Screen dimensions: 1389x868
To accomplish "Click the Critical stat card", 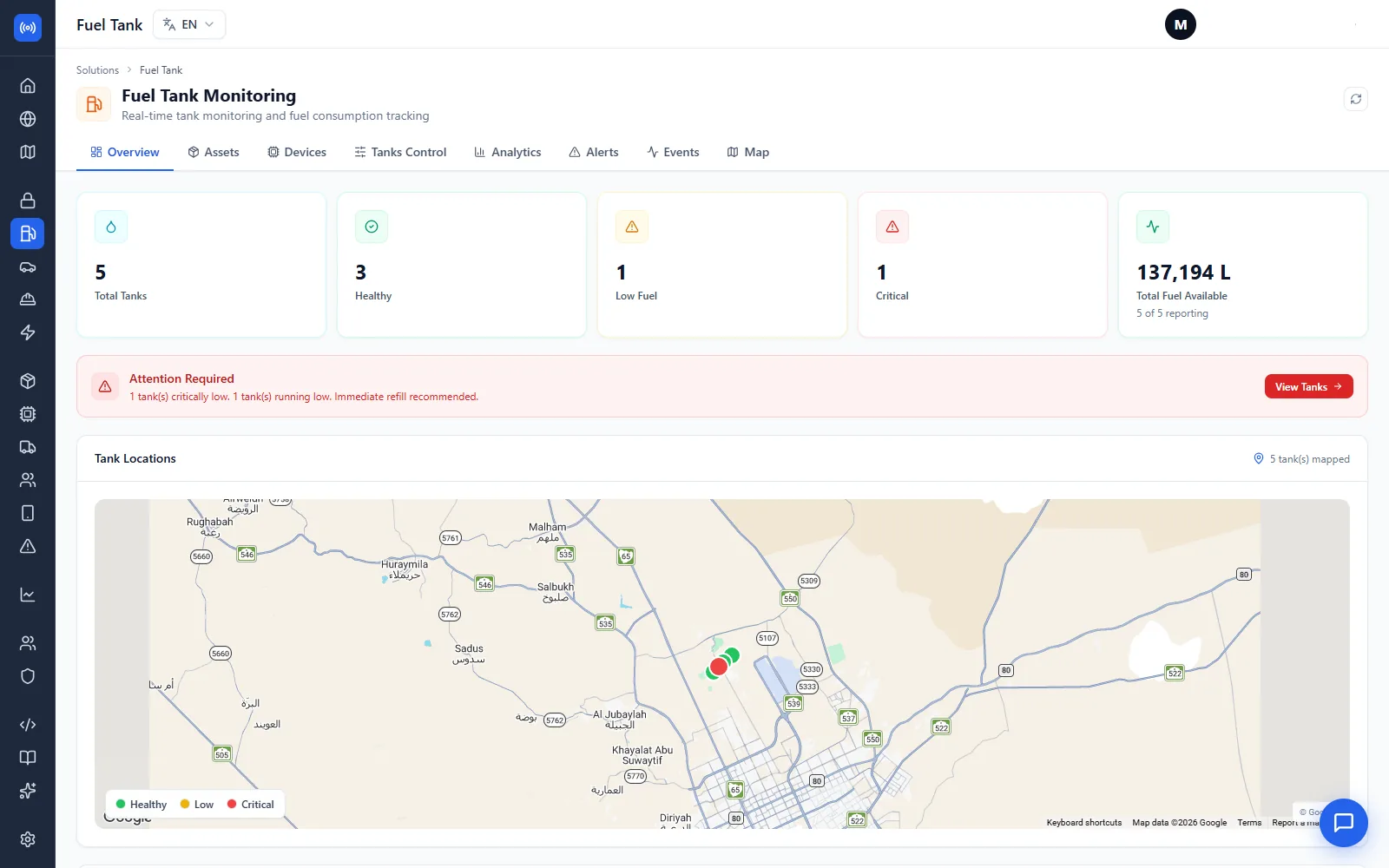I will tap(983, 265).
